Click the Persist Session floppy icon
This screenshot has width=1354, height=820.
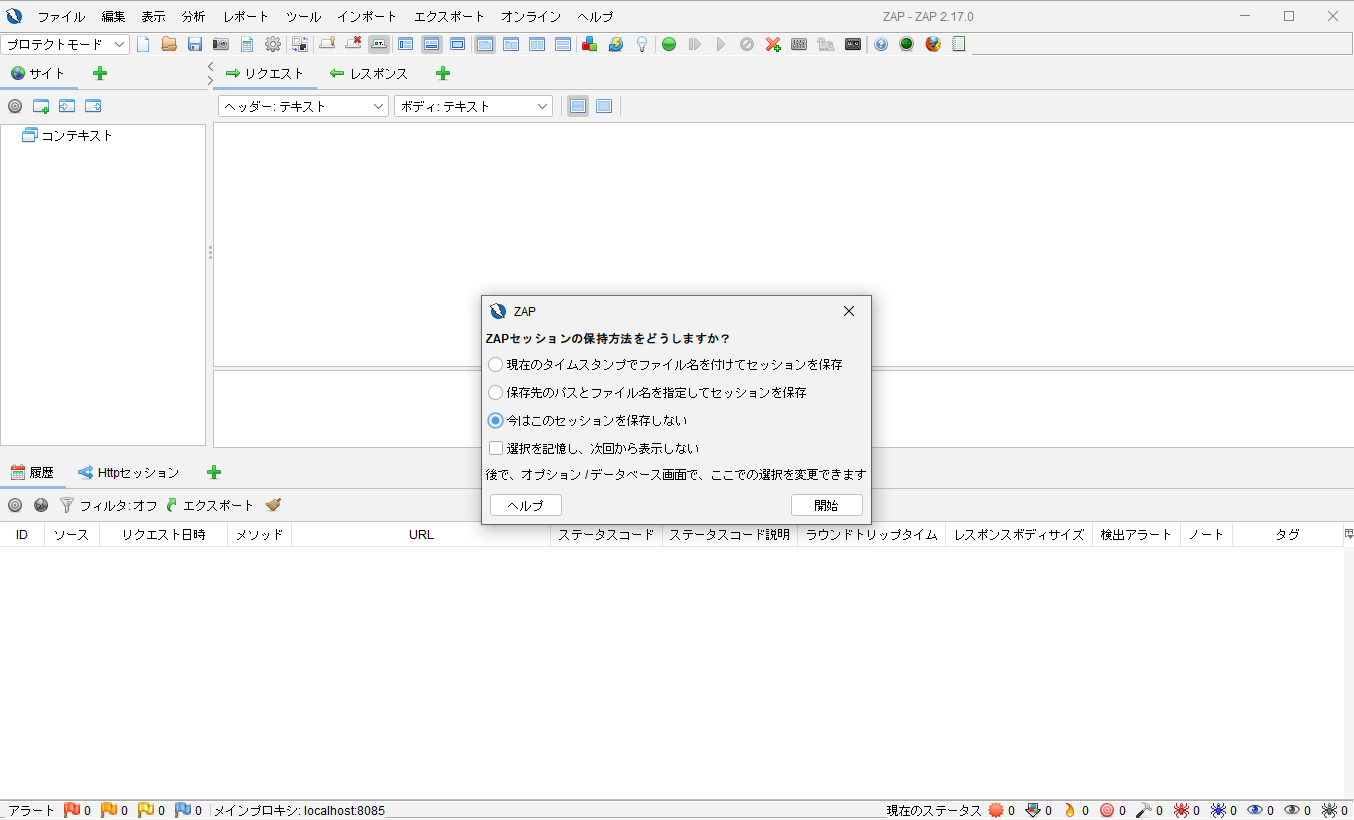coord(195,44)
